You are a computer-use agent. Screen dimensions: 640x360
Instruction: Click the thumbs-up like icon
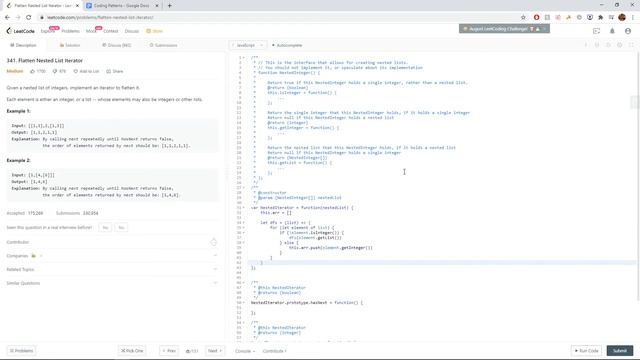(x=33, y=71)
